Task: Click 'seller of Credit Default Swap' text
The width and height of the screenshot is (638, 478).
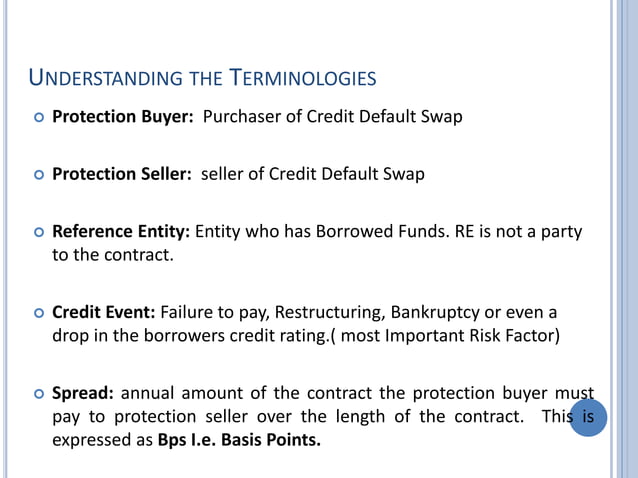Action: tap(312, 174)
